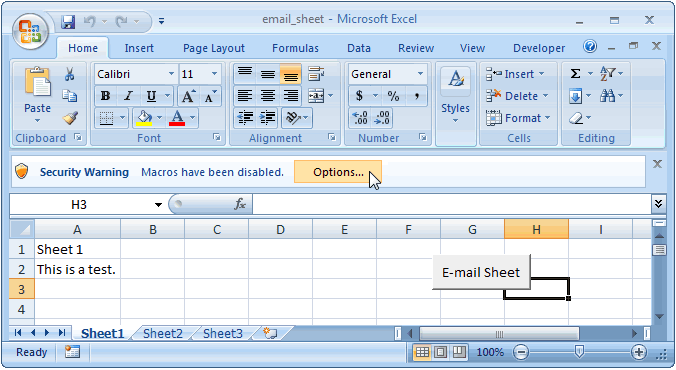Screen dimensions: 676x370
Task: Click the E-mail Sheet button
Action: (481, 272)
